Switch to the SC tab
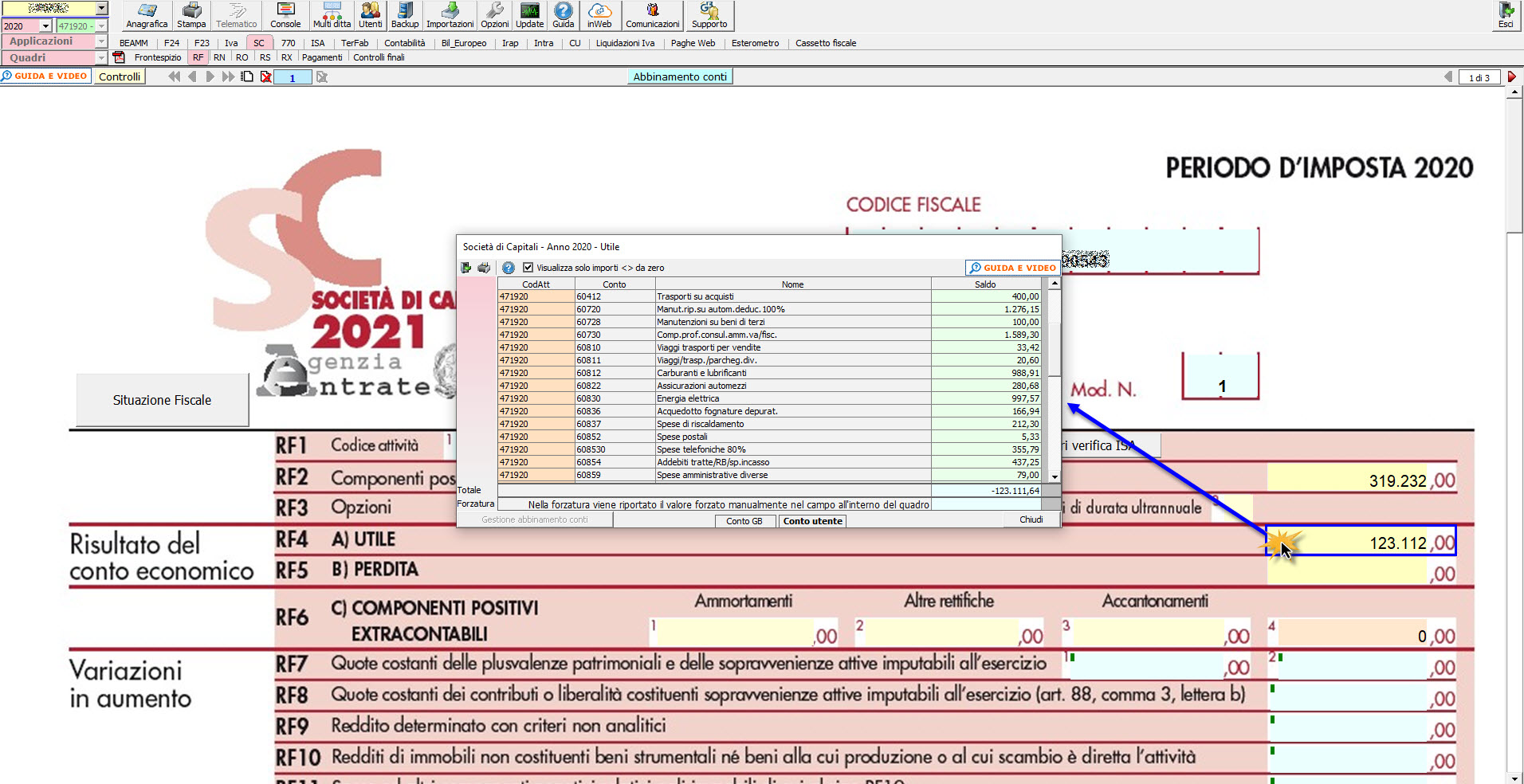Screen dimensions: 1524x784 tap(259, 43)
